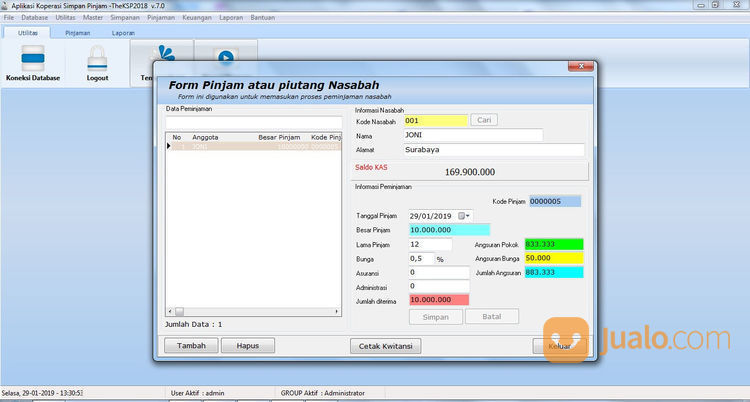Click the Asuransi field

click(439, 273)
